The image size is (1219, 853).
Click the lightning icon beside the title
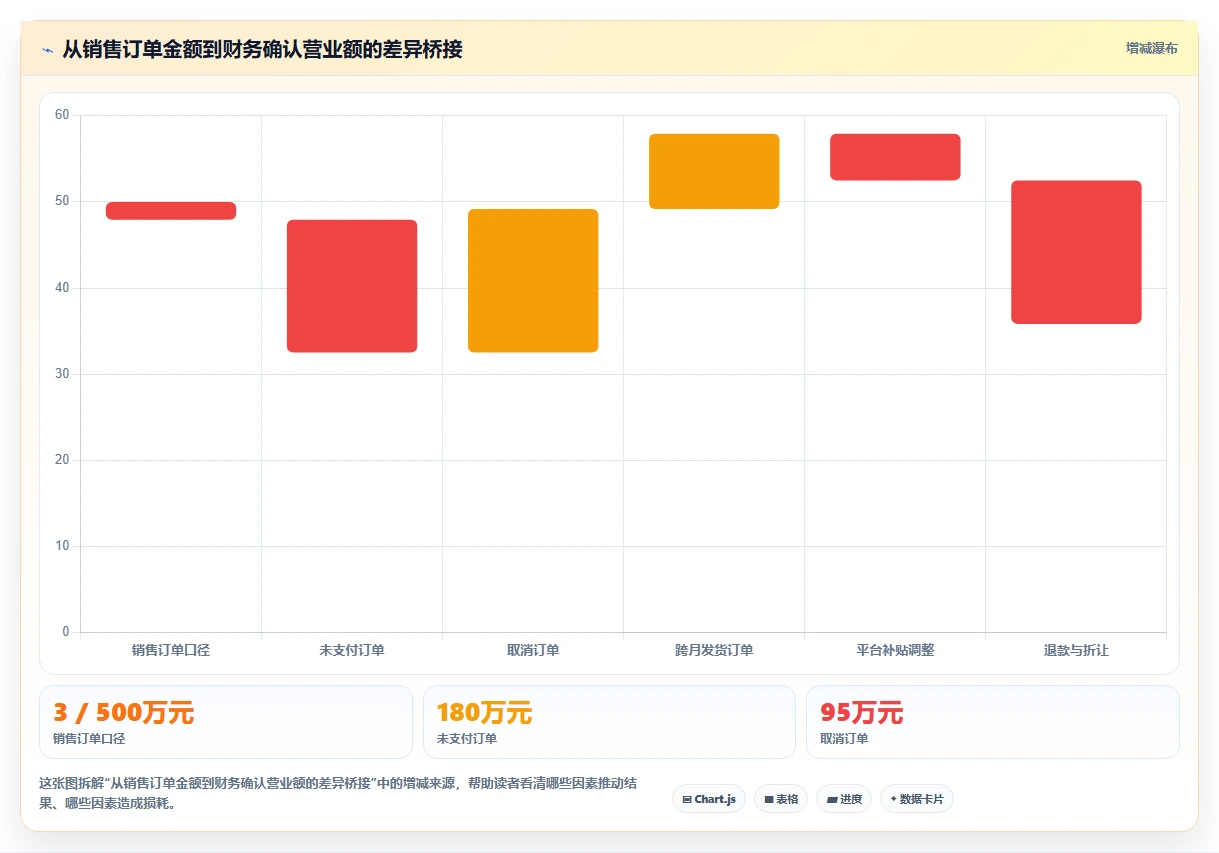pos(47,49)
